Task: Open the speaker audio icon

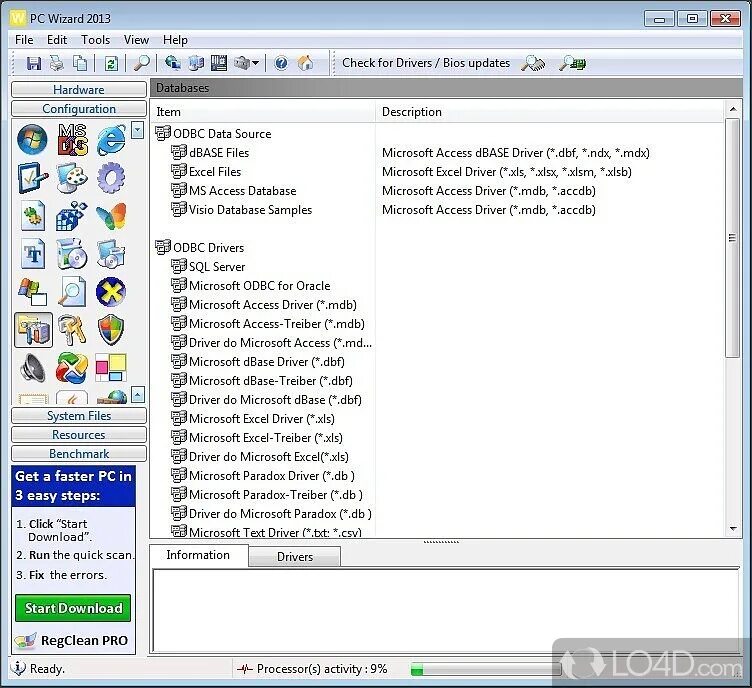Action: (x=33, y=368)
